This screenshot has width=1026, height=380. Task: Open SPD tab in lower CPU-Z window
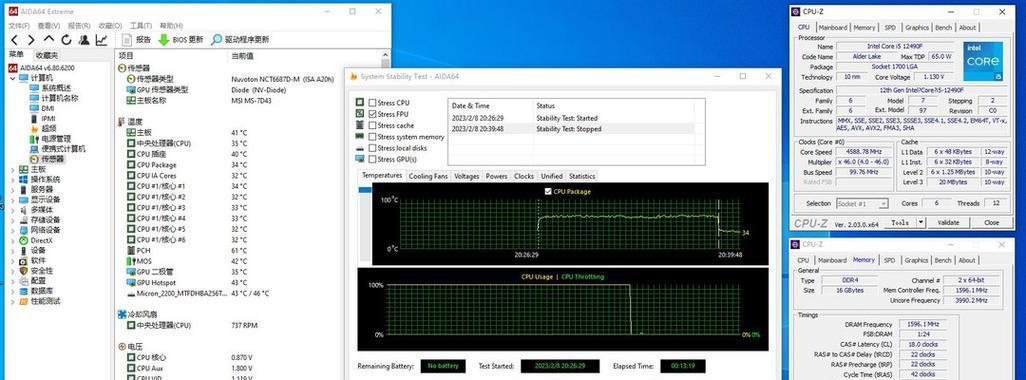coord(889,260)
